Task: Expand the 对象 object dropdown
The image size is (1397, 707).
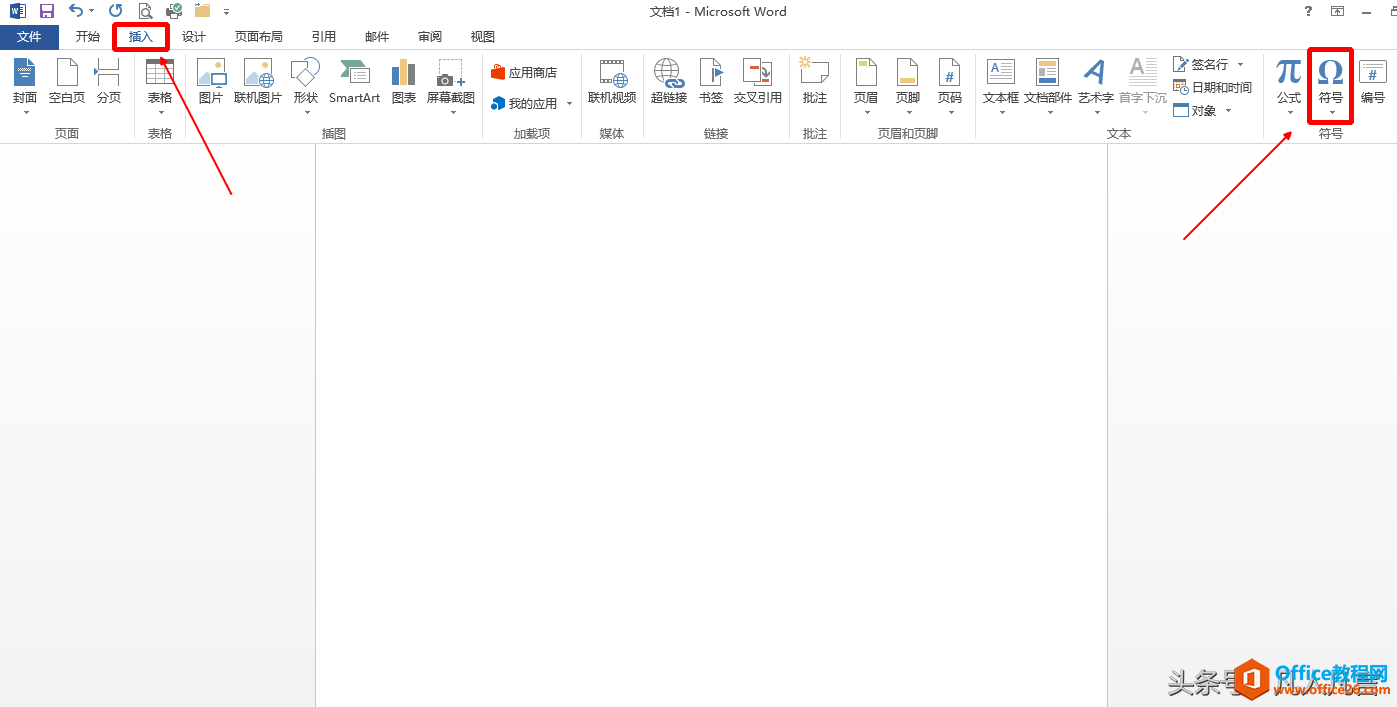Action: pos(1228,111)
